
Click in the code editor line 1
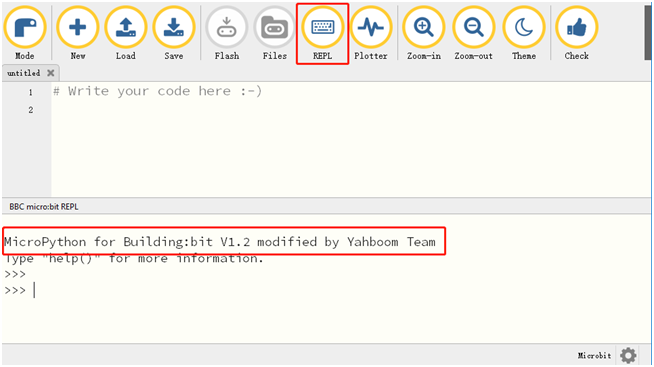pyautogui.click(x=157, y=91)
